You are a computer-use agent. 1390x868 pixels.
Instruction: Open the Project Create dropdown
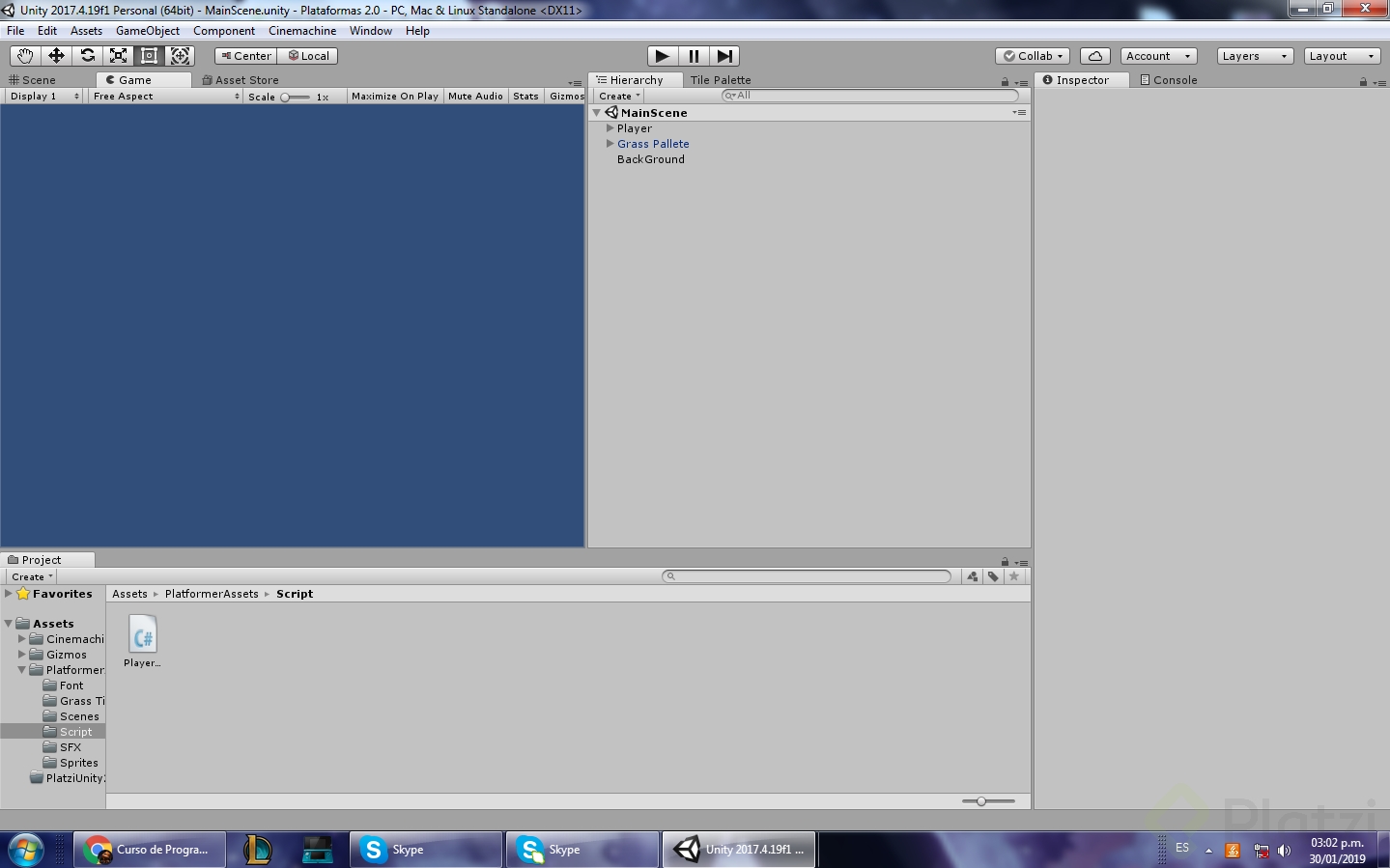point(32,576)
